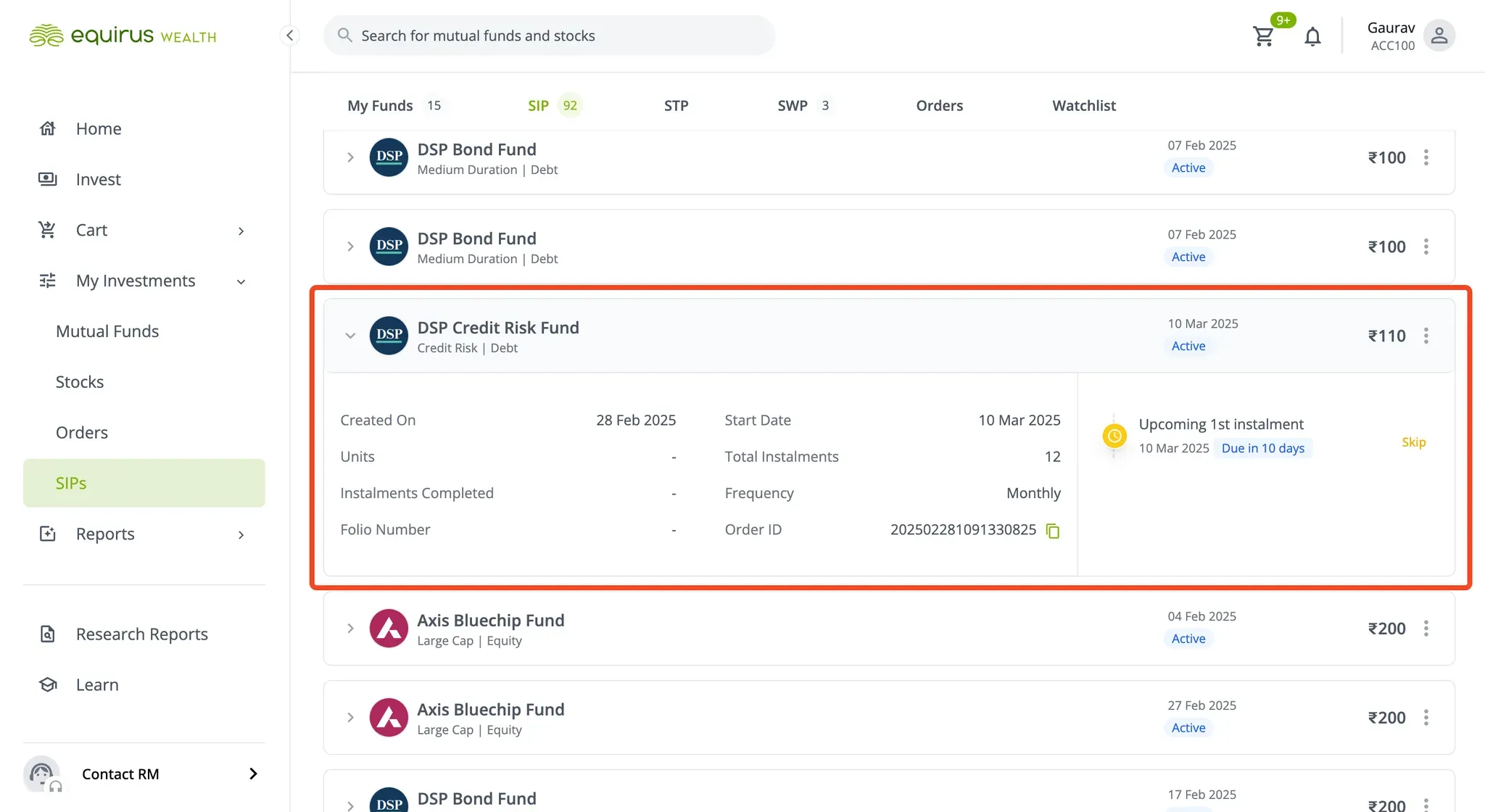Click the Active status of Axis Bluechip 27 Feb
1485x812 pixels.
pyautogui.click(x=1188, y=728)
